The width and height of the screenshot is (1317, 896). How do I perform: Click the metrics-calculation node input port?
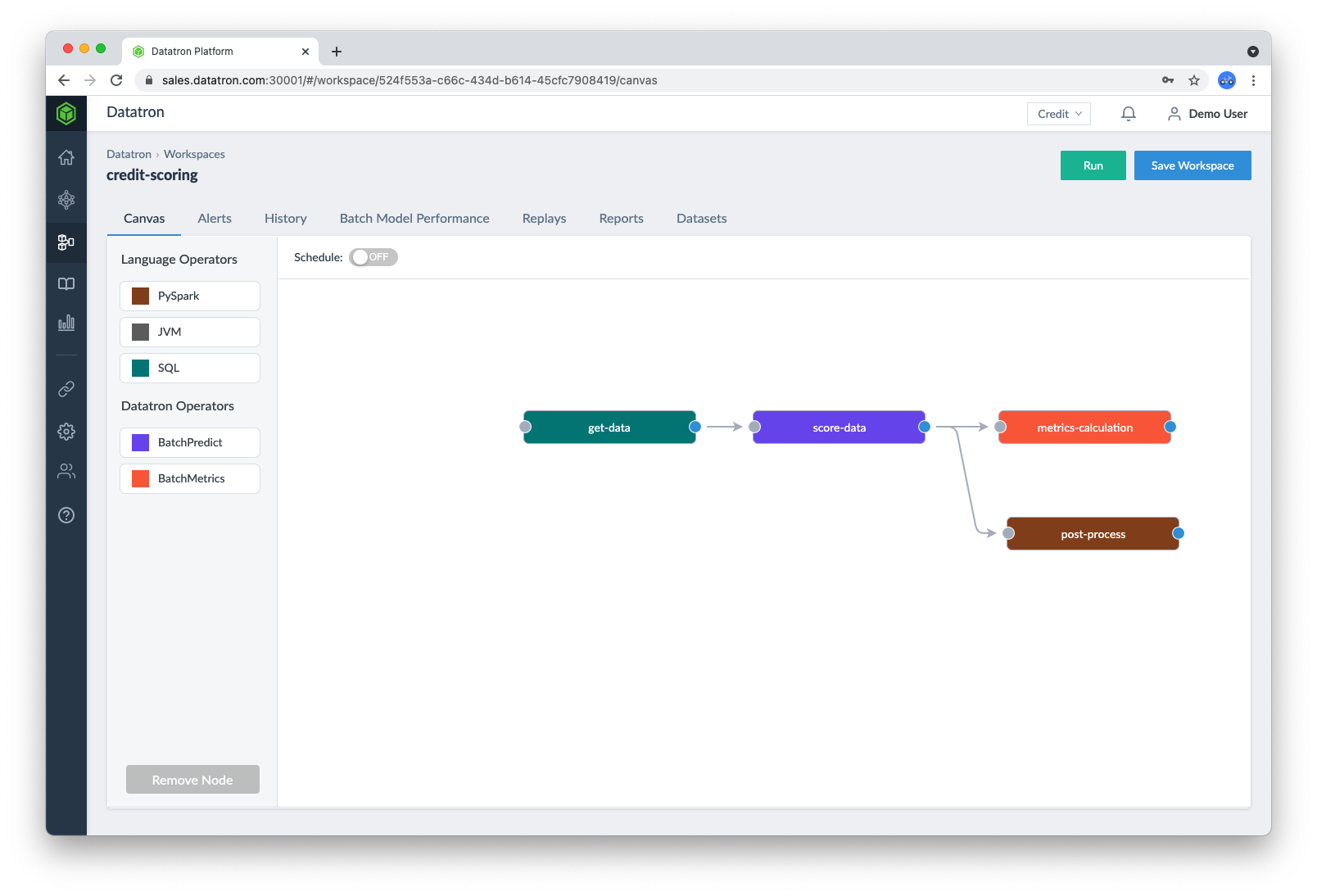coord(1001,427)
